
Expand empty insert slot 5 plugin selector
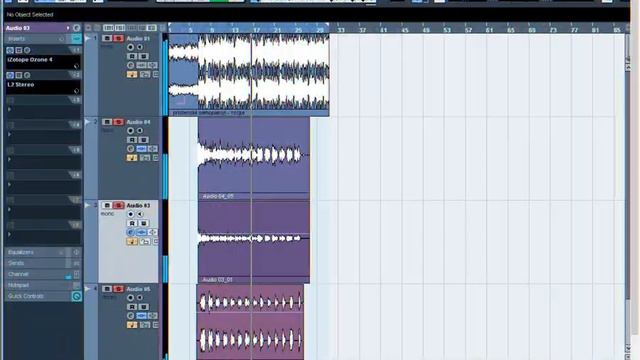(x=9, y=160)
